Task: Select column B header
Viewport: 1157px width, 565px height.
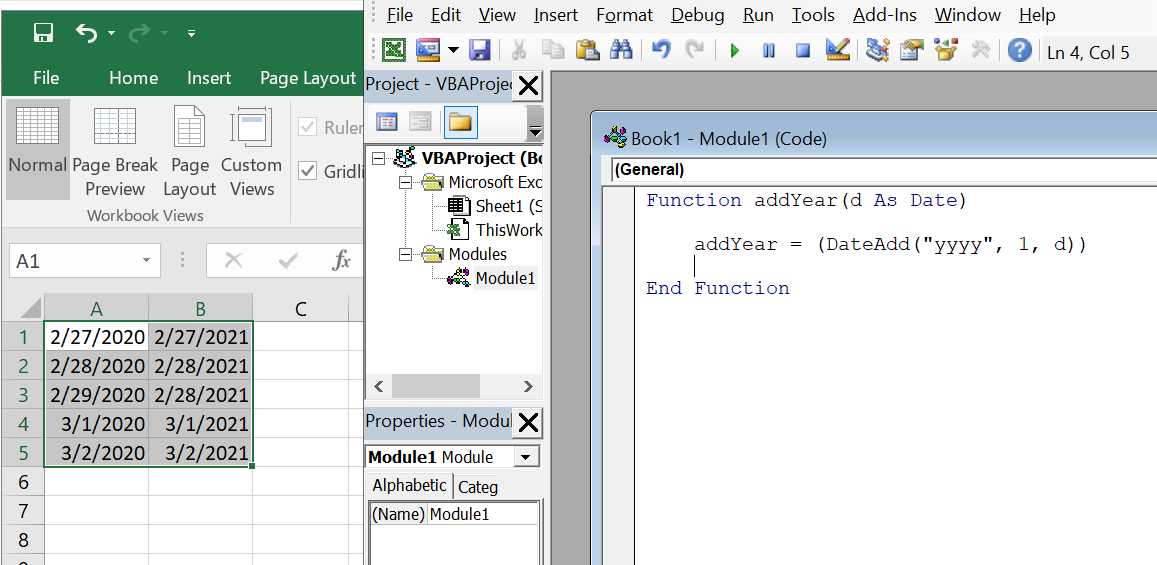Action: pos(201,308)
